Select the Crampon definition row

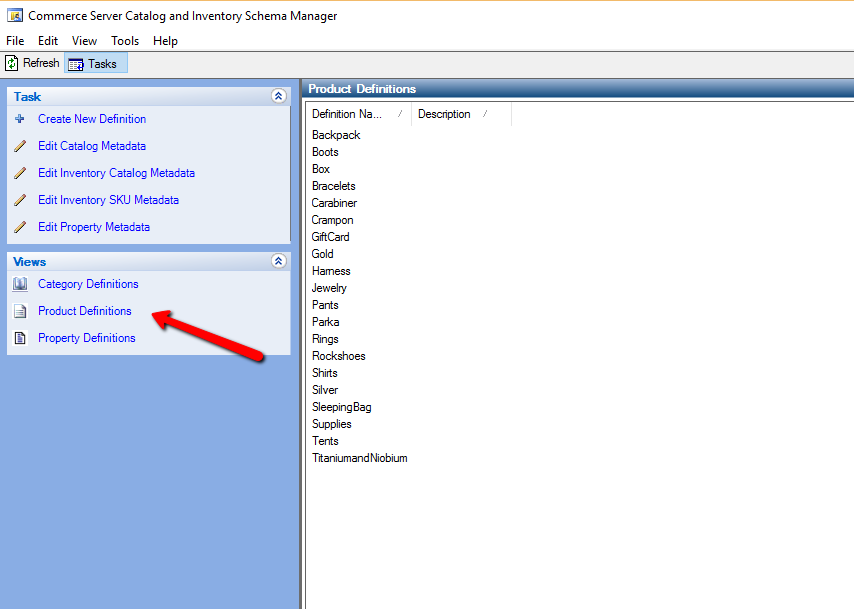click(x=332, y=220)
